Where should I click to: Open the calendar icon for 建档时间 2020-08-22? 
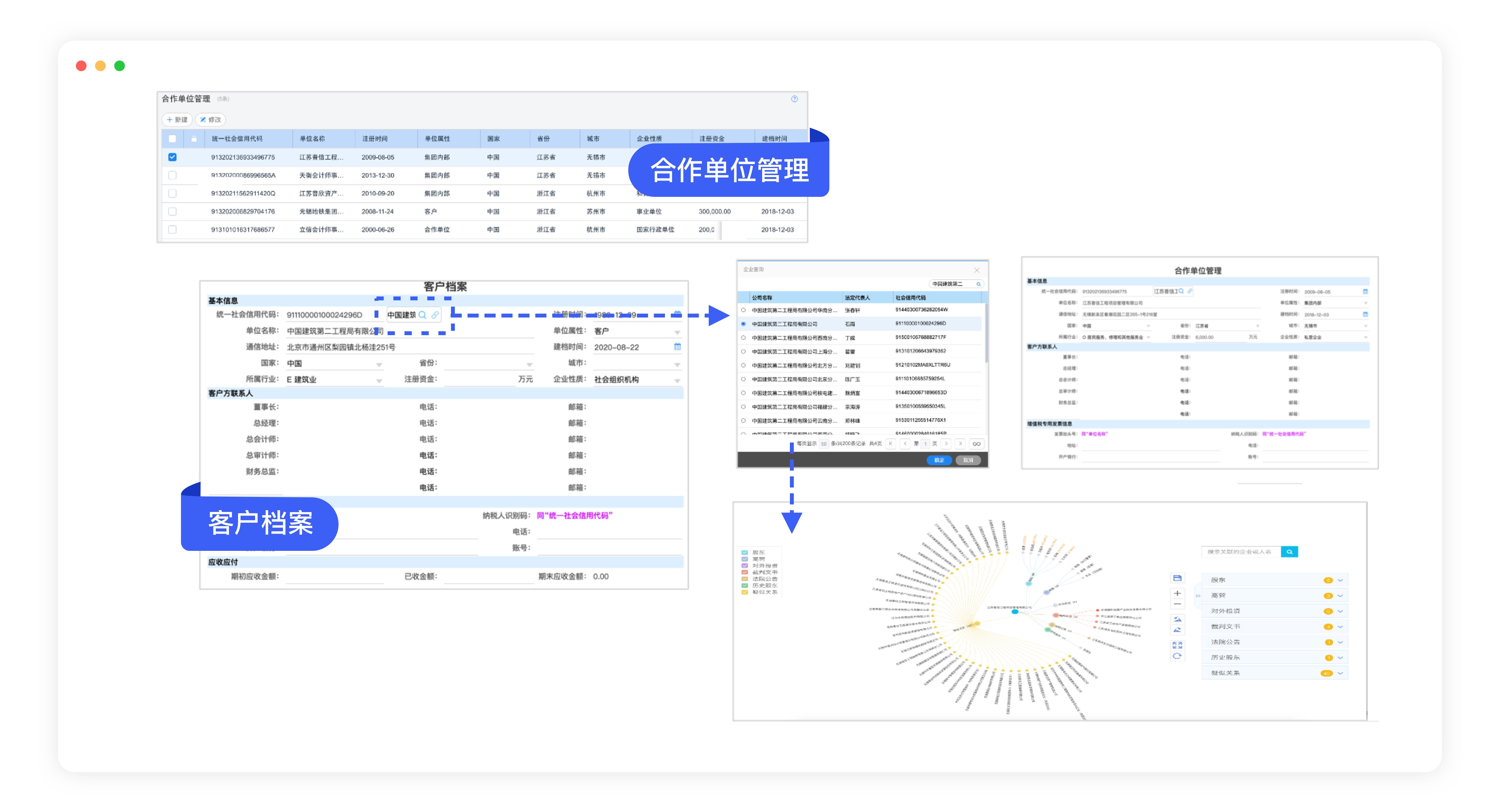(x=677, y=347)
